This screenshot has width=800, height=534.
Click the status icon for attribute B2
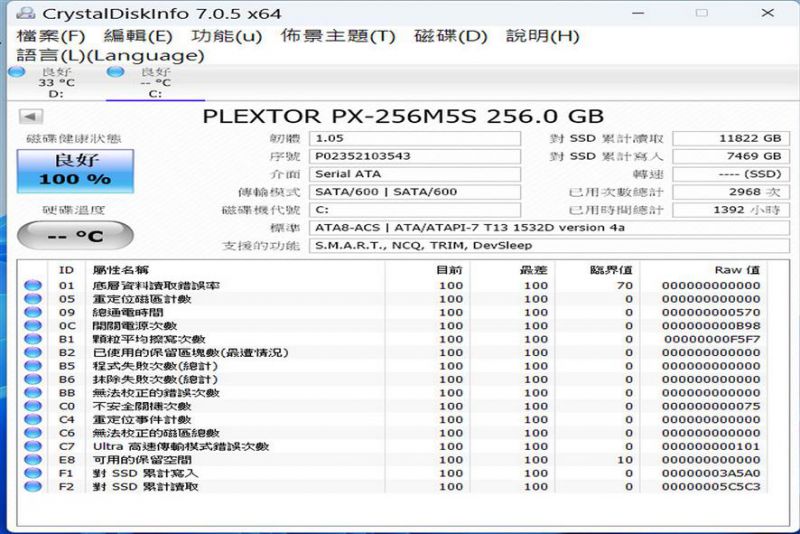point(33,353)
